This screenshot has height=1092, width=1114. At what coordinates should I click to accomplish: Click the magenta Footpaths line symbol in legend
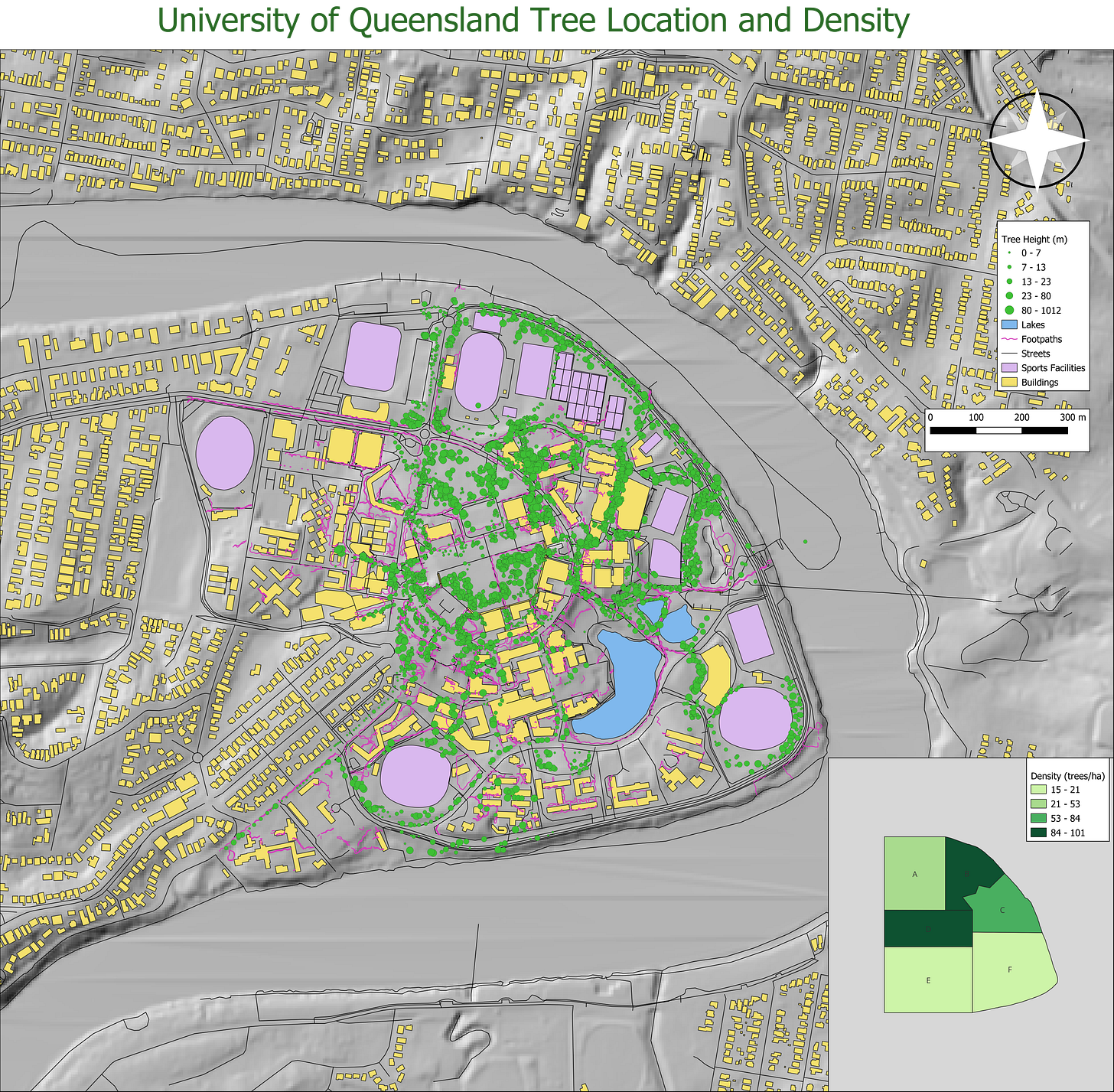(x=1008, y=339)
